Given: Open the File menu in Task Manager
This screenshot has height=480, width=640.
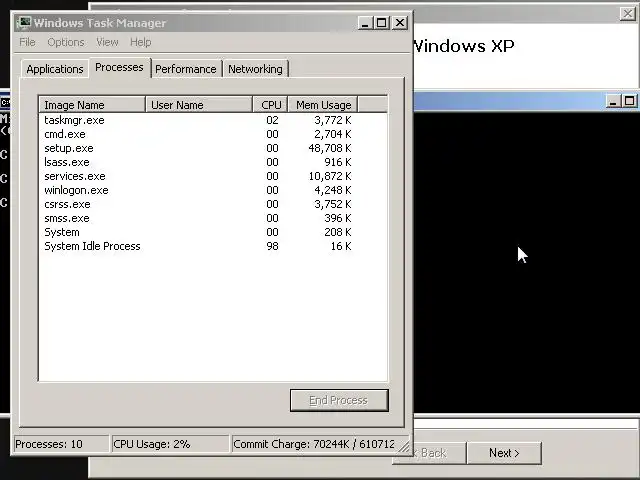Looking at the screenshot, I should click(27, 42).
